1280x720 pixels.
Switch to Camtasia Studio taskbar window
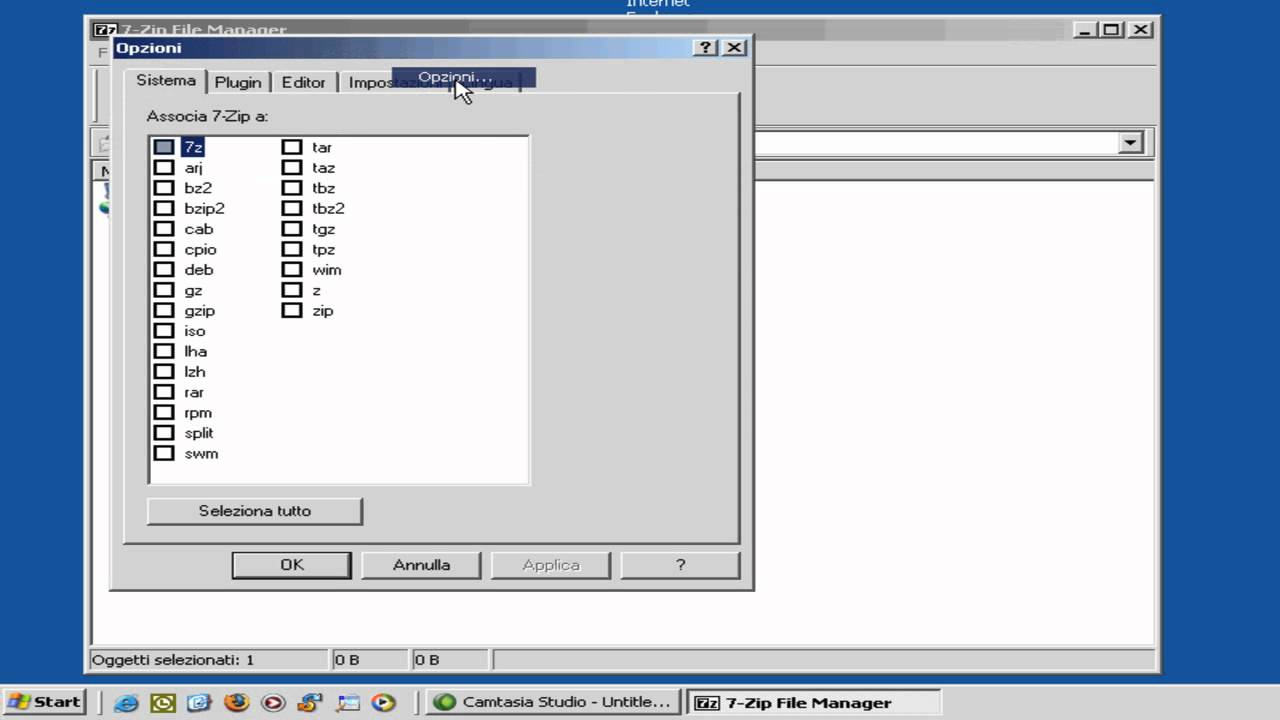pos(555,702)
